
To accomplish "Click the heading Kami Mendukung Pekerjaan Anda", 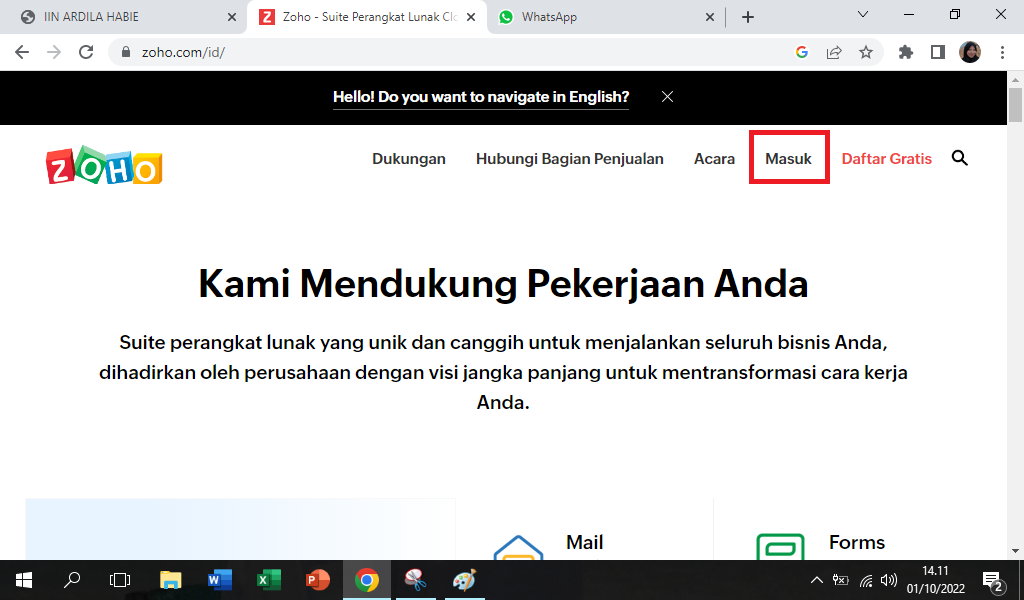I will [x=503, y=284].
